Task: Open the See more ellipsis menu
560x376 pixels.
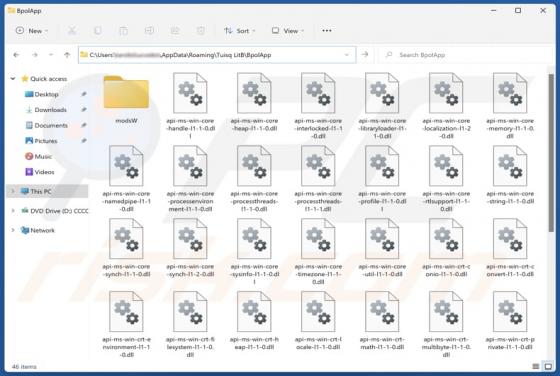Action: click(327, 31)
